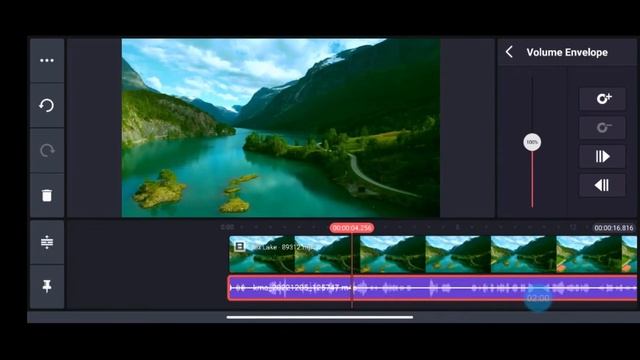The image size is (640, 360).
Task: Click the 100% volume slider knob
Action: pyautogui.click(x=532, y=142)
